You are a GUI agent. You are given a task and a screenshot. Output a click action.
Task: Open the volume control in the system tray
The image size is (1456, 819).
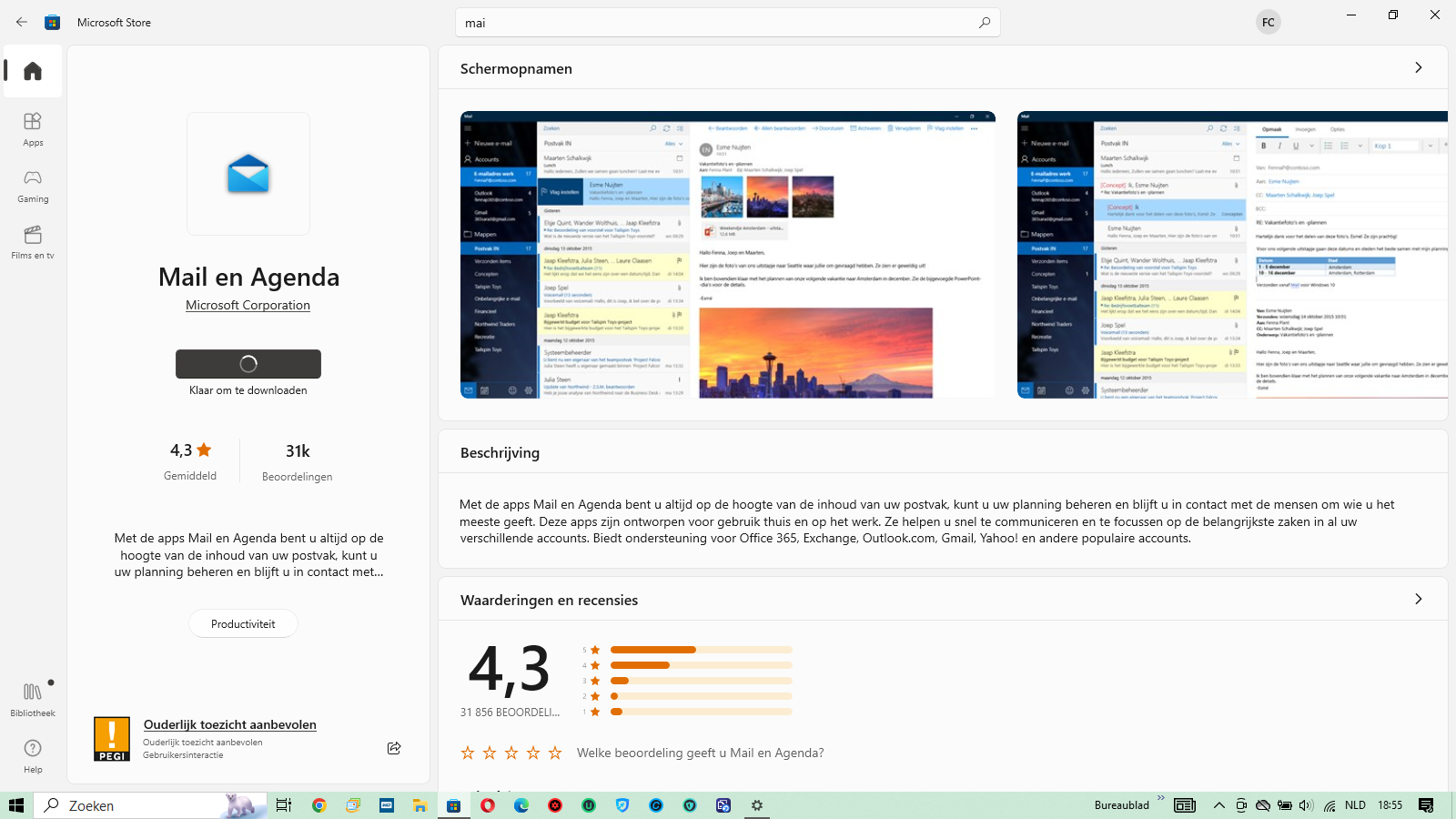(1306, 805)
